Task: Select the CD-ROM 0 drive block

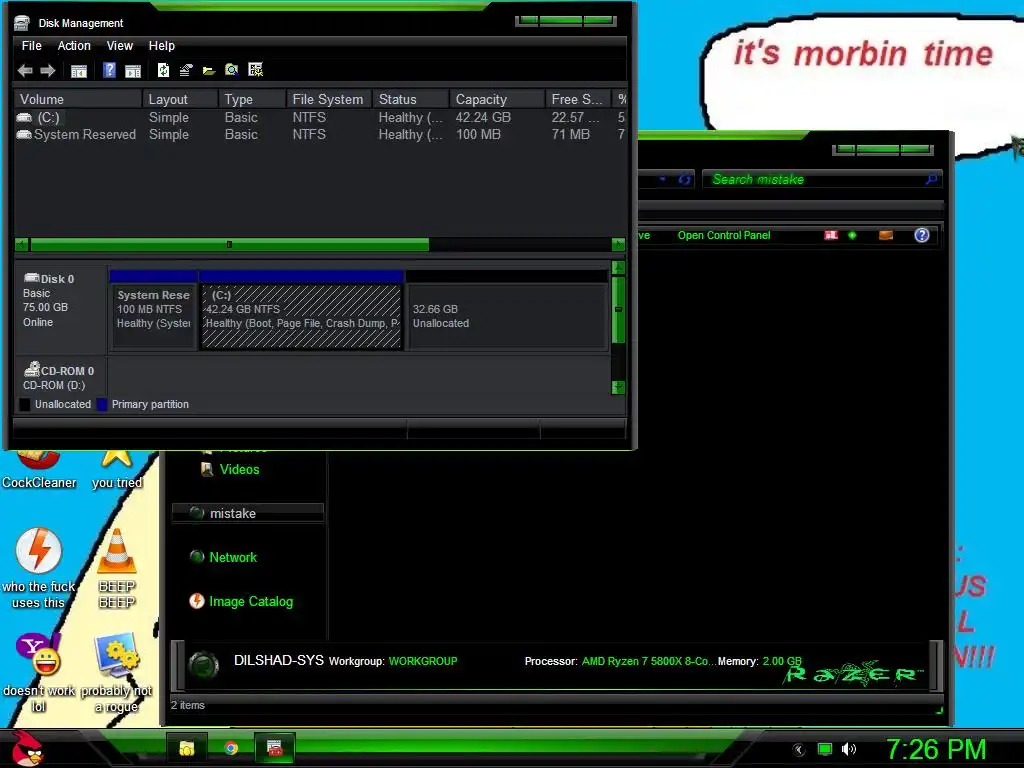Action: (x=61, y=377)
